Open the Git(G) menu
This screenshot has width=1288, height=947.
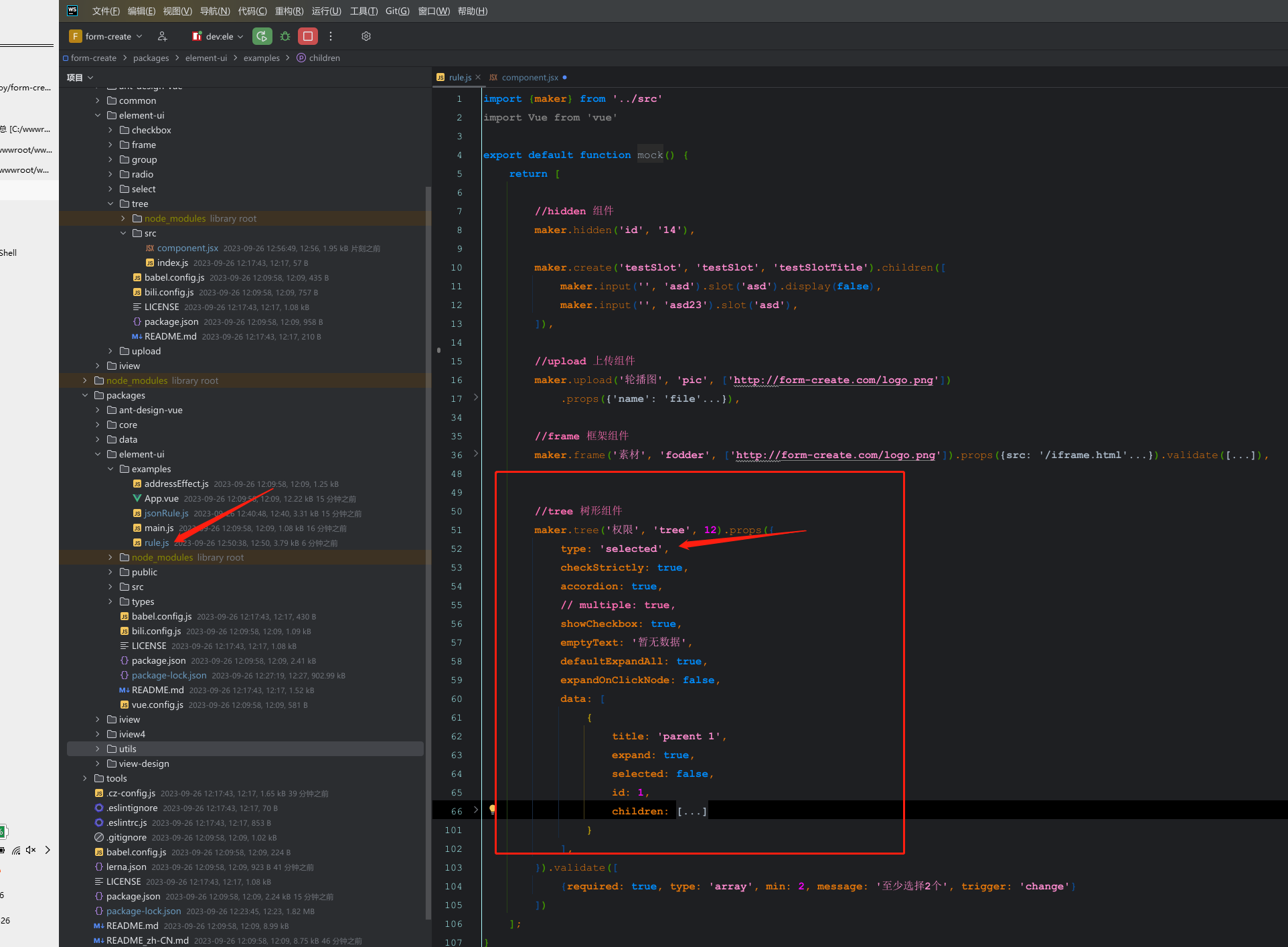pos(396,11)
